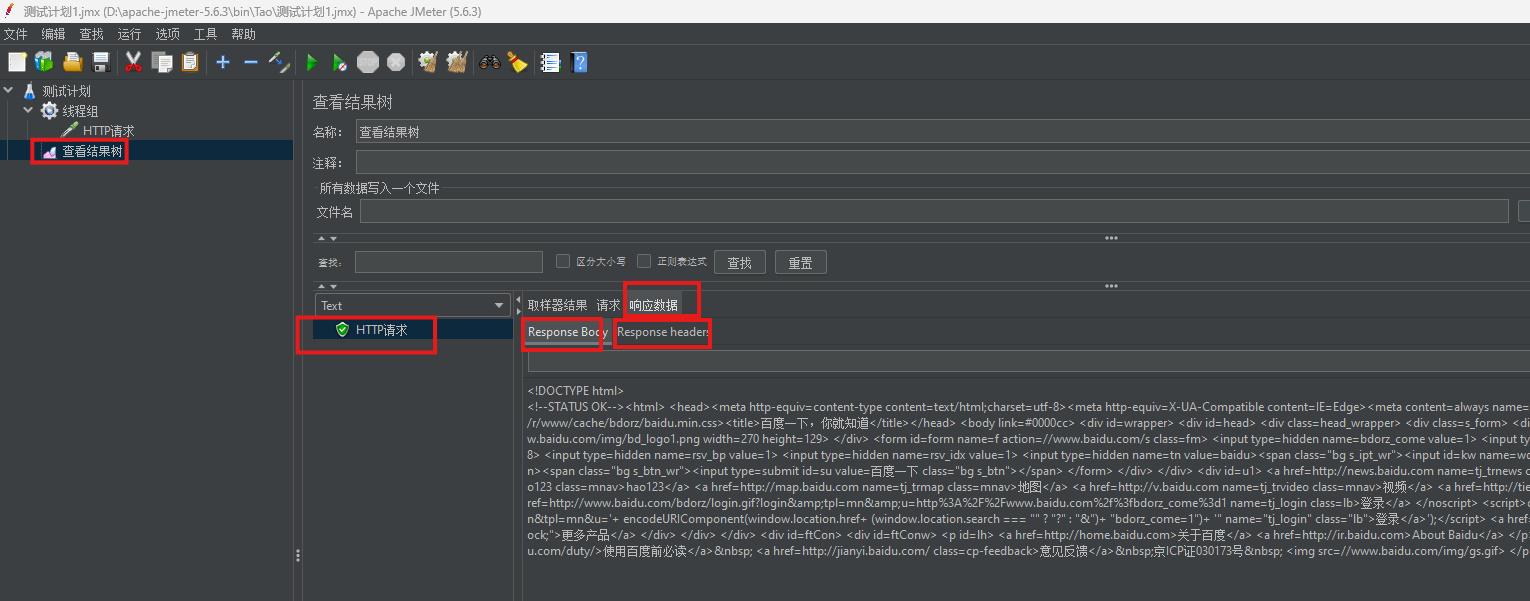The image size is (1530, 601).
Task: Click the 文件名 input field
Action: [934, 211]
